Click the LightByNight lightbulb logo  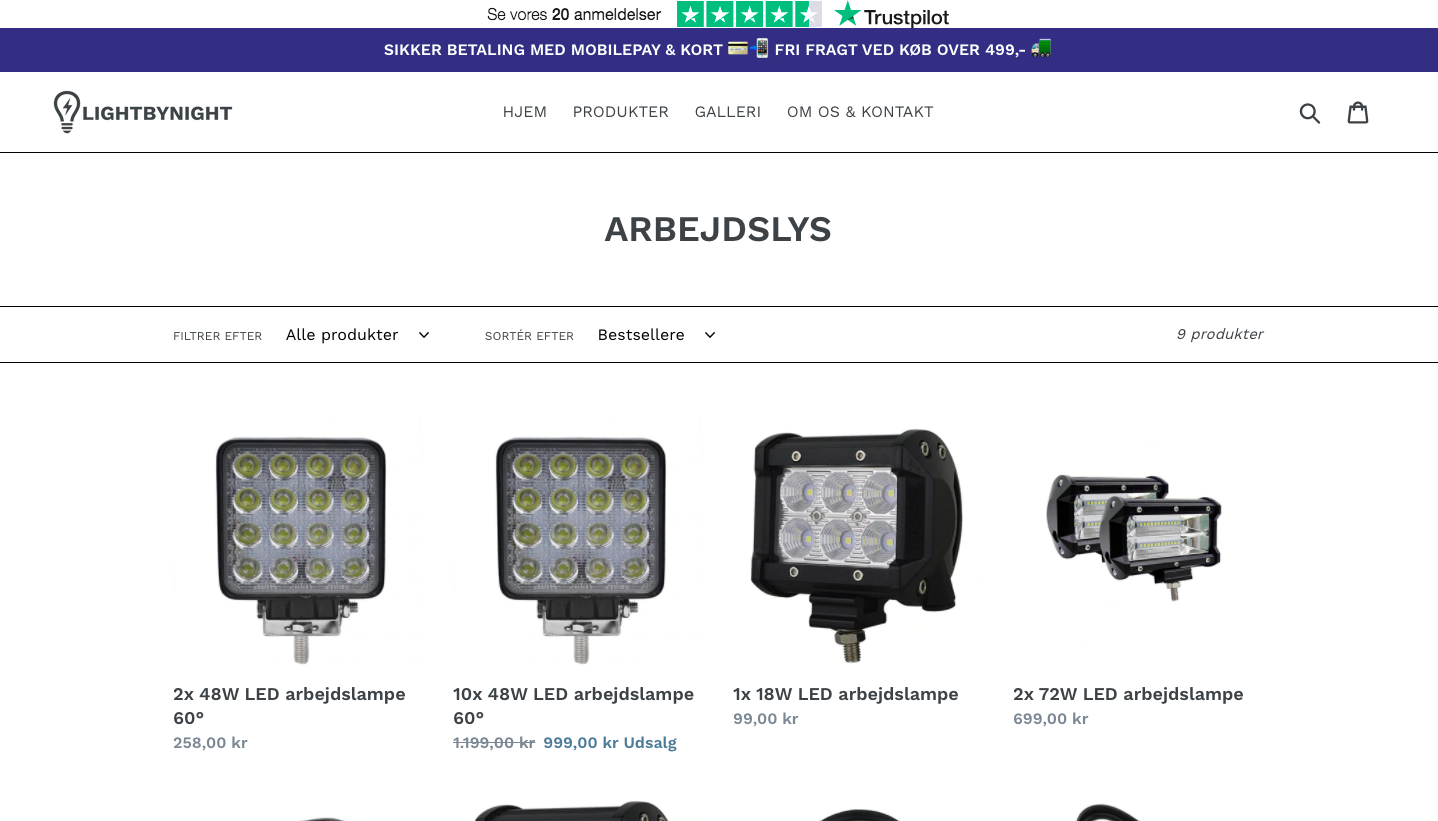click(x=143, y=112)
